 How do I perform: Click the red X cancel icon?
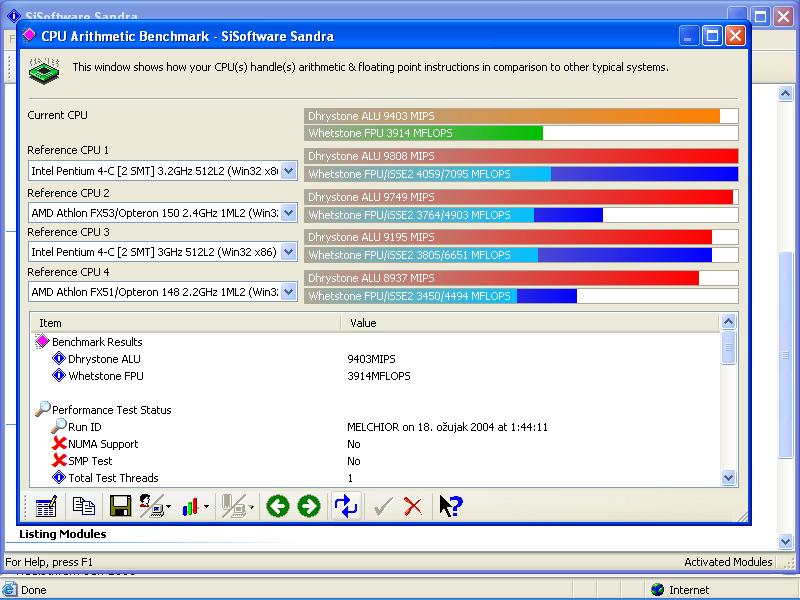[x=412, y=506]
